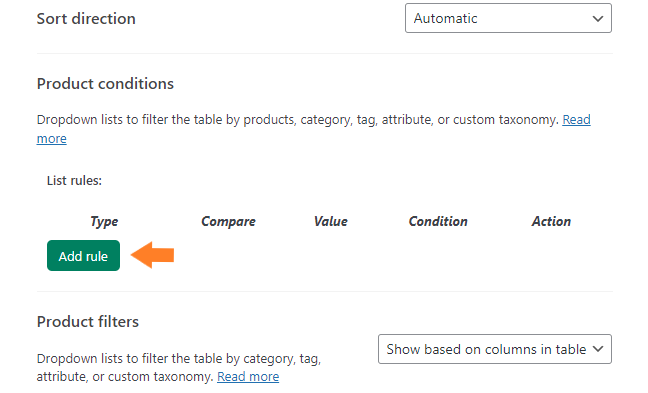Click the chevron arrow beside Automatic
Viewport: 648px width, 393px height.
coord(598,19)
